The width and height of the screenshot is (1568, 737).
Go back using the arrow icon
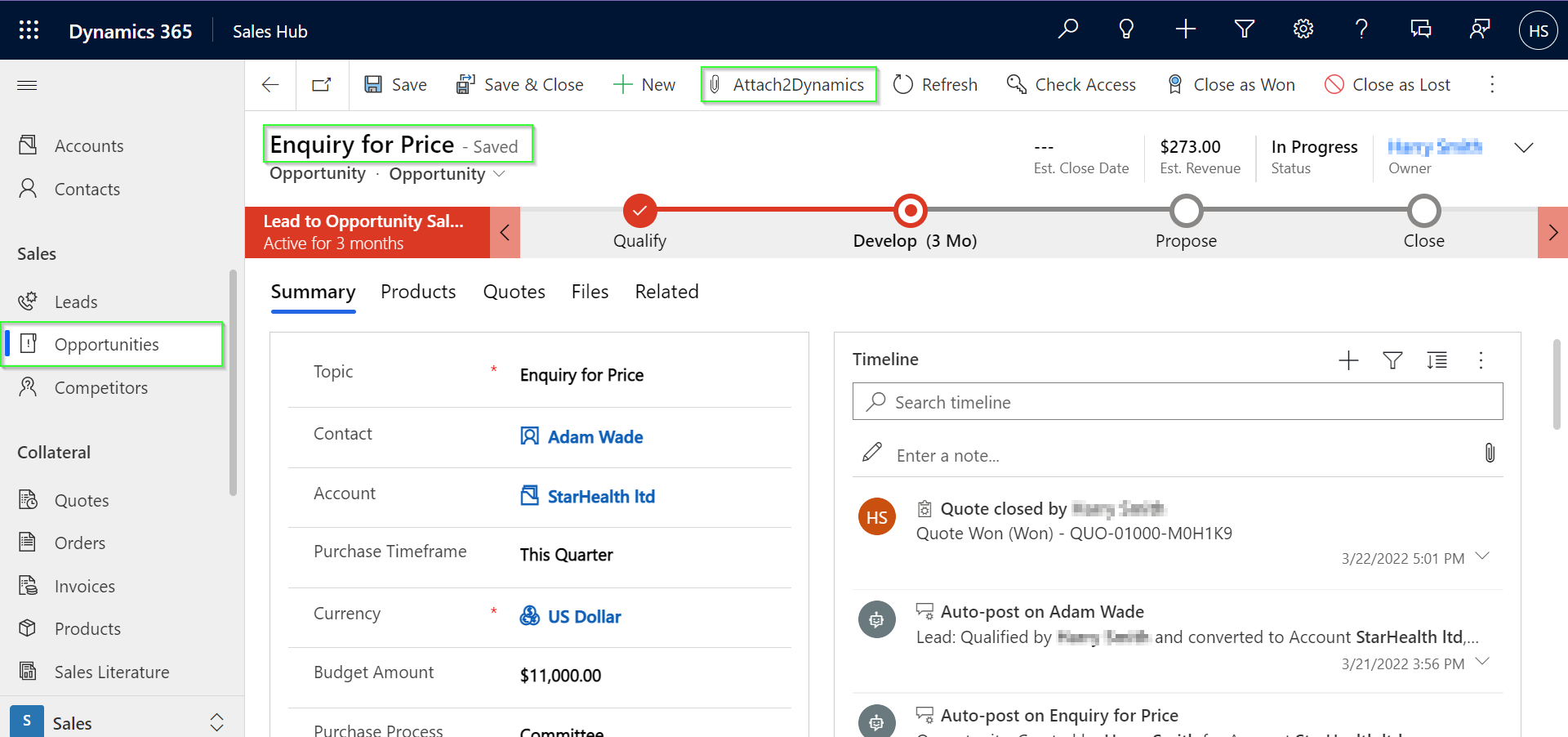pyautogui.click(x=270, y=84)
